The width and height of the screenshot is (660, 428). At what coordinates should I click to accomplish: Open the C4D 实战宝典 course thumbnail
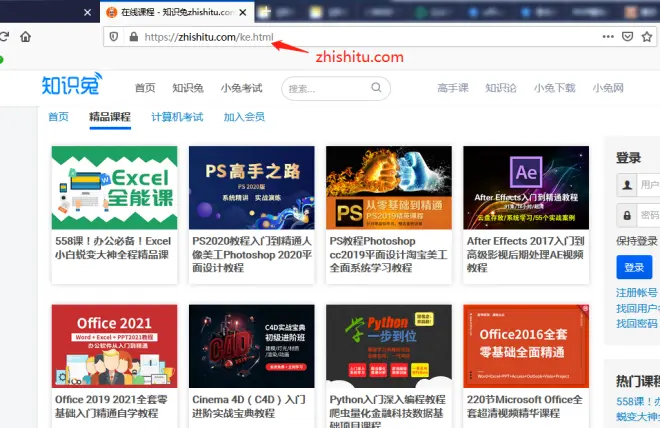(252, 346)
